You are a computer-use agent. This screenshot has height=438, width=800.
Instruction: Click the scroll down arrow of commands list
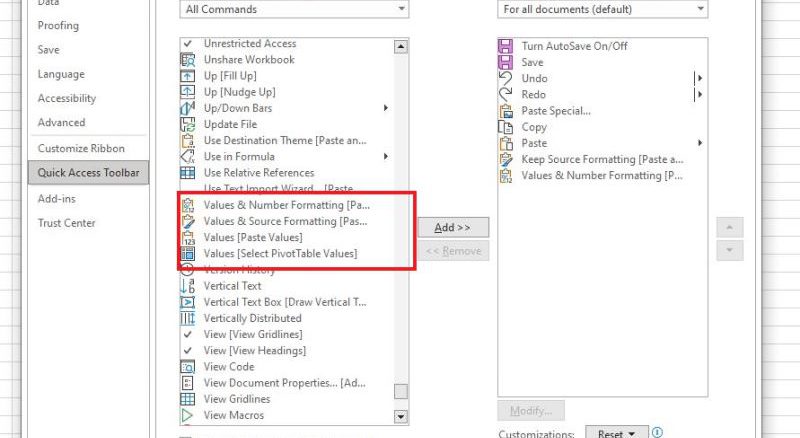401,417
